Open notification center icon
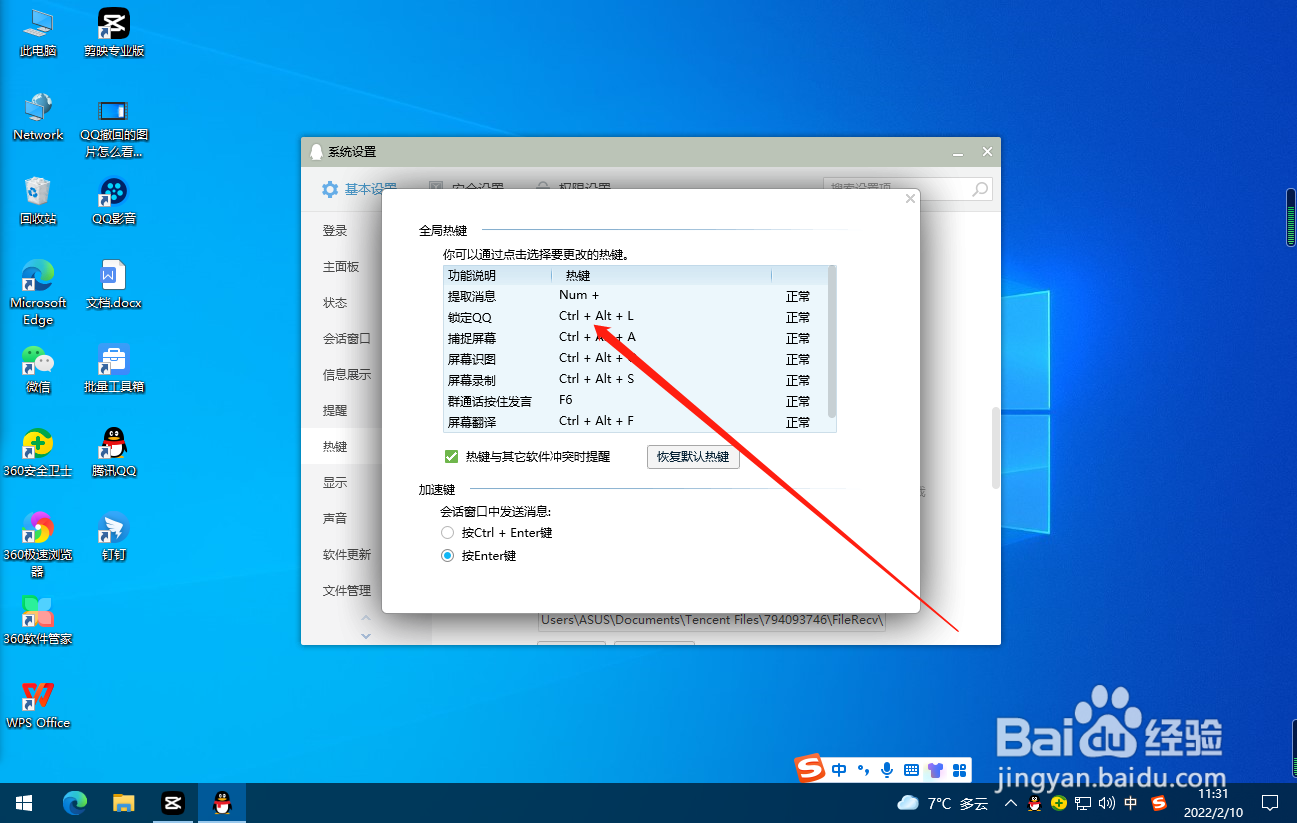This screenshot has width=1297, height=823. pos(1270,802)
